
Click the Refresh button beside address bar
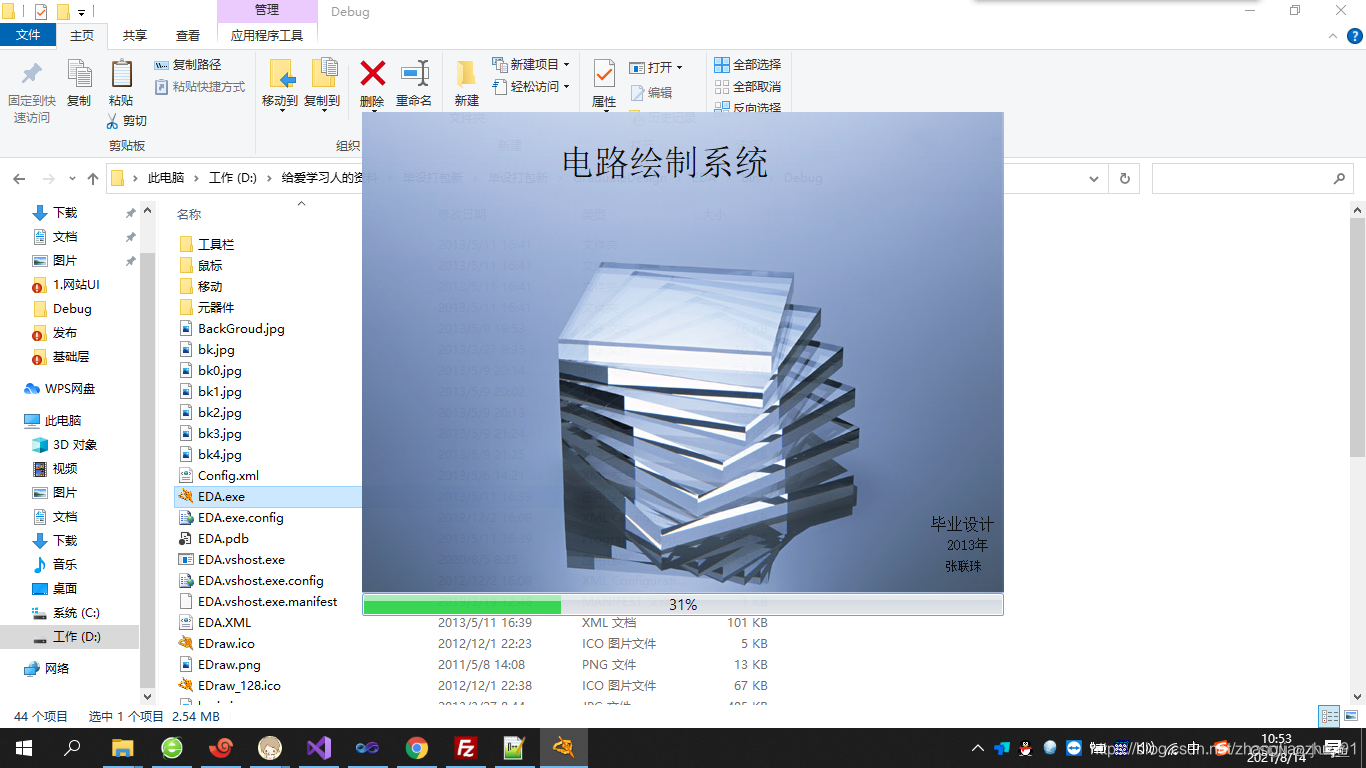click(x=1125, y=179)
